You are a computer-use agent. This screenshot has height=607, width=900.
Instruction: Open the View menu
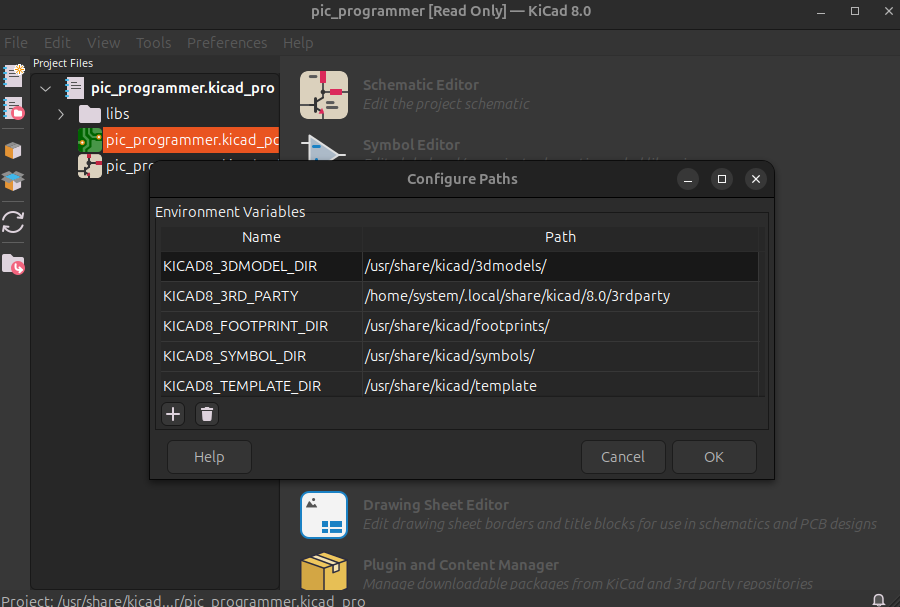[x=103, y=43]
